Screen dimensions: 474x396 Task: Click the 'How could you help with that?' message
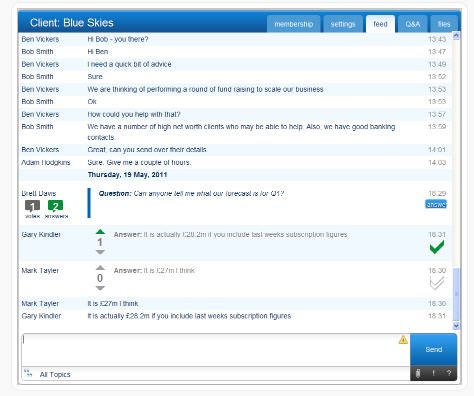point(134,114)
